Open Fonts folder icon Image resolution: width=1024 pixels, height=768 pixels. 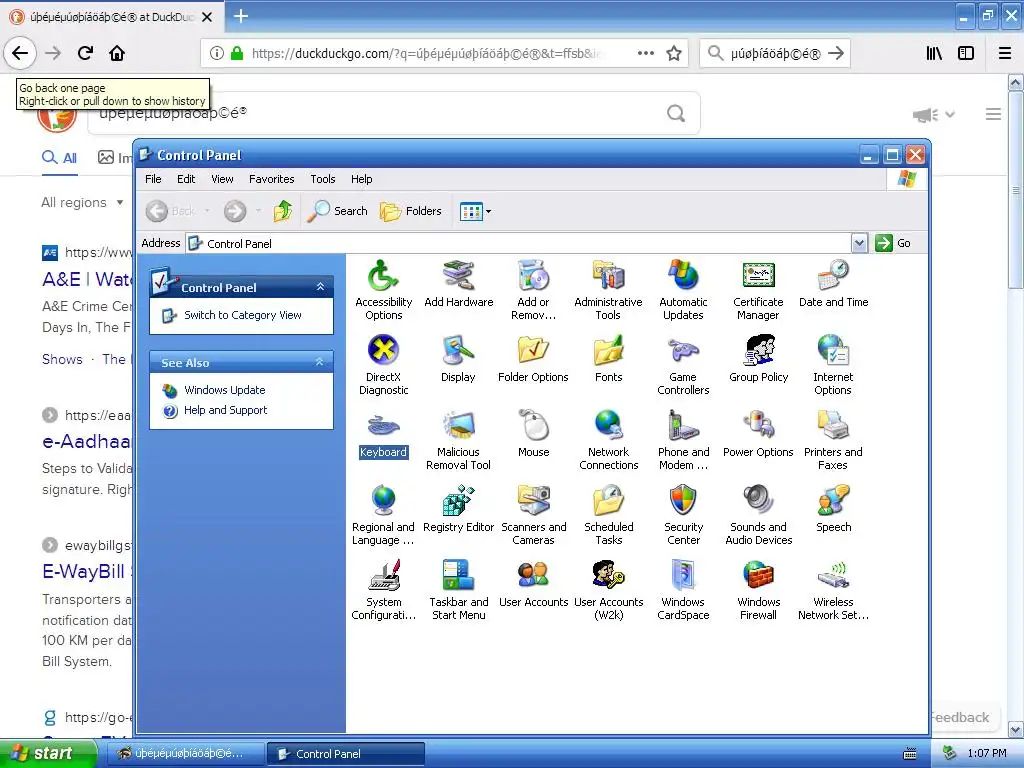click(x=608, y=359)
